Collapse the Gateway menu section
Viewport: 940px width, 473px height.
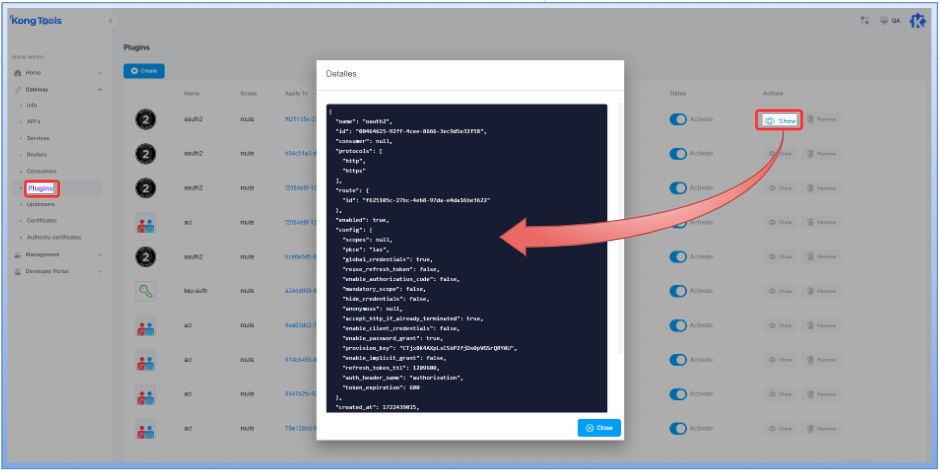coord(100,89)
